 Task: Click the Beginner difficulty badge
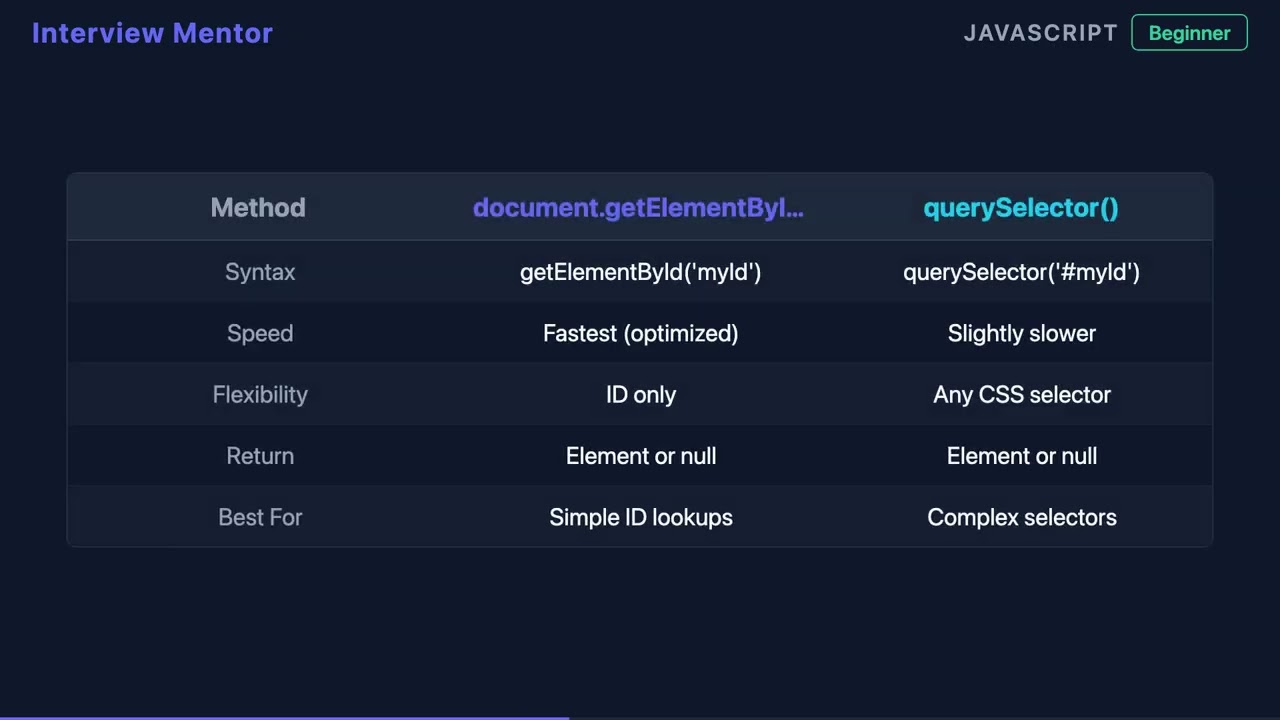tap(1189, 33)
